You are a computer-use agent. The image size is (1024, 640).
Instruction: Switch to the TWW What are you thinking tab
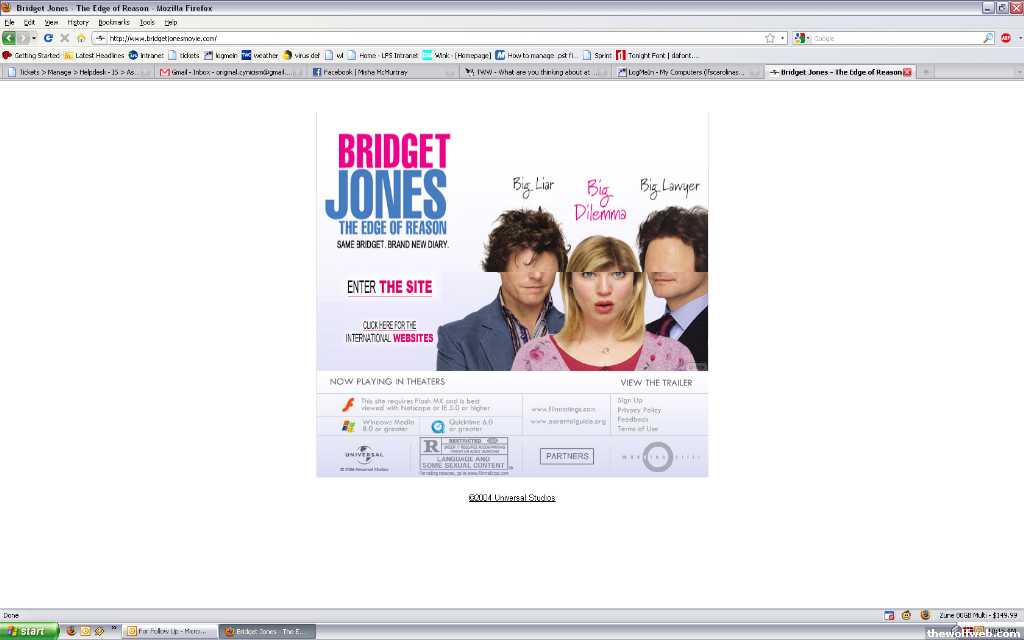pos(536,72)
